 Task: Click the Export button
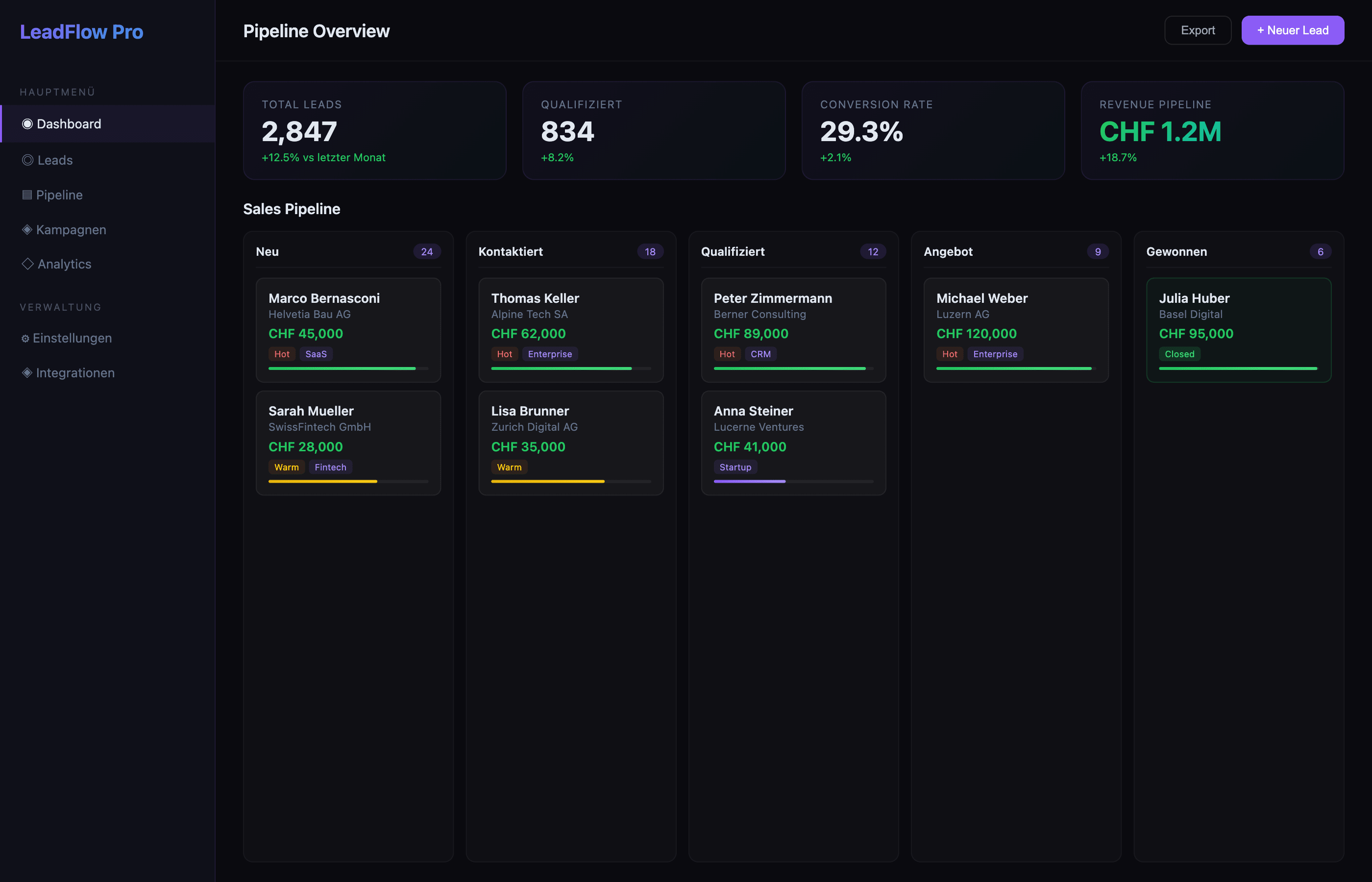(1198, 30)
